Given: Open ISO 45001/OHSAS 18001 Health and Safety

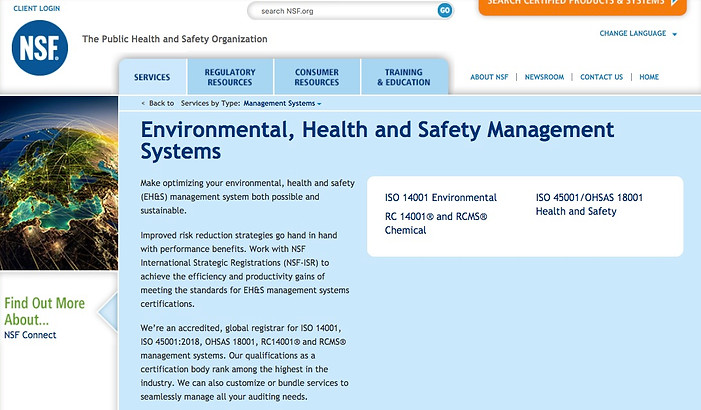Looking at the screenshot, I should coord(589,204).
